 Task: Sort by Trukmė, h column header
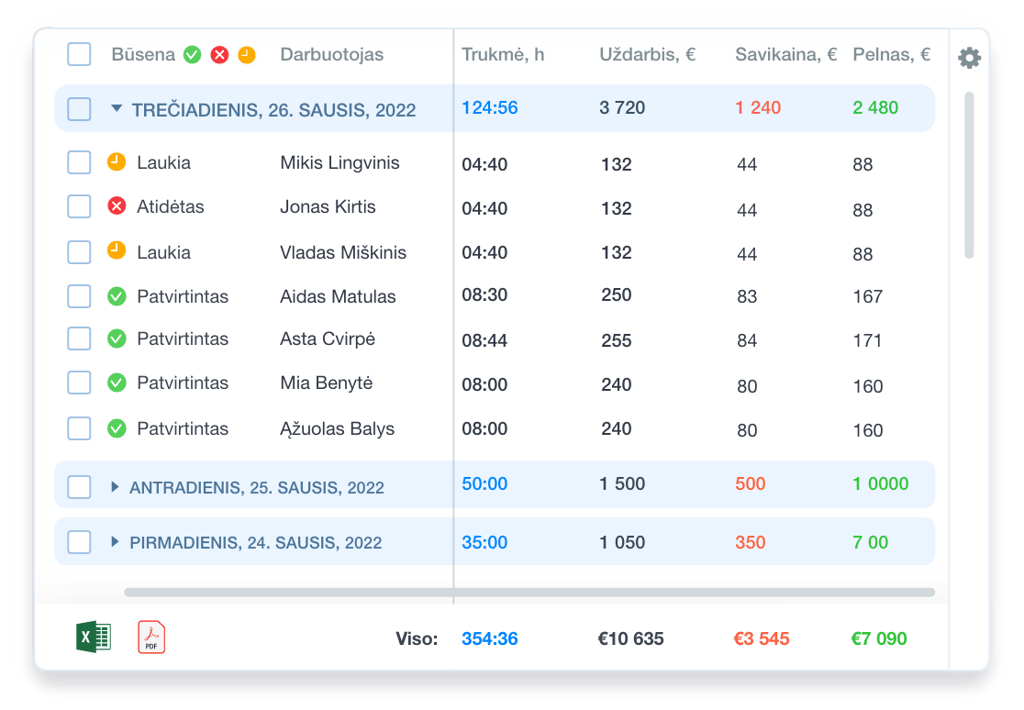tap(503, 55)
